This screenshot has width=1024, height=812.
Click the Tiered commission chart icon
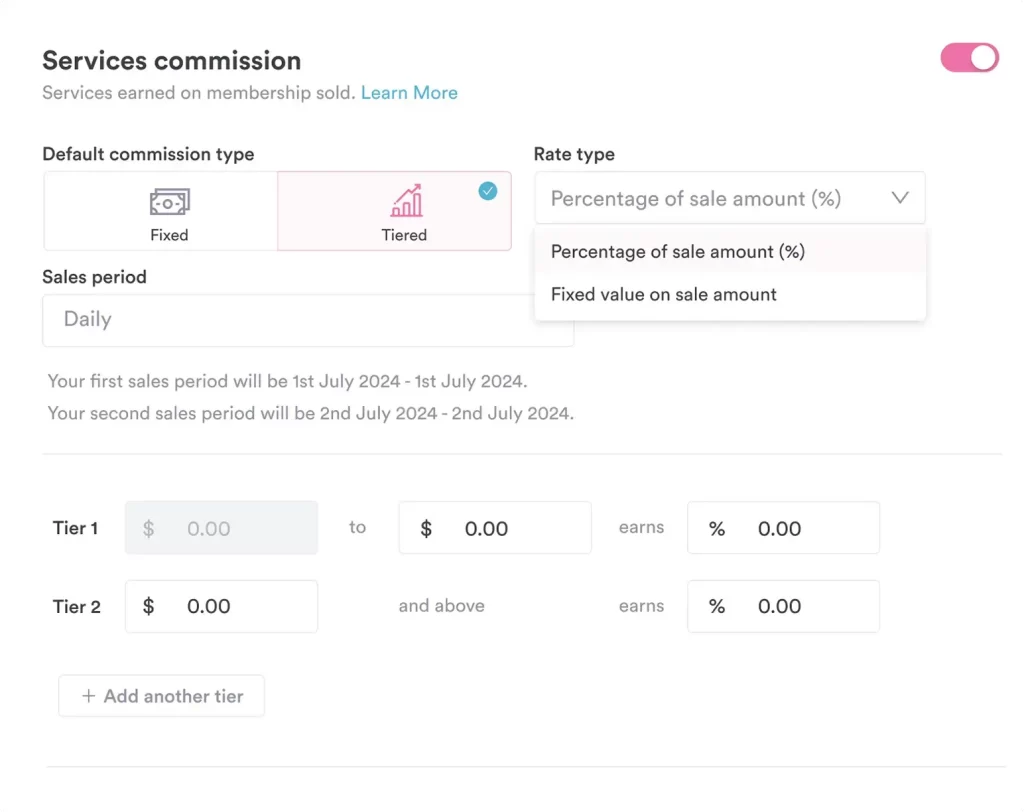click(x=405, y=201)
